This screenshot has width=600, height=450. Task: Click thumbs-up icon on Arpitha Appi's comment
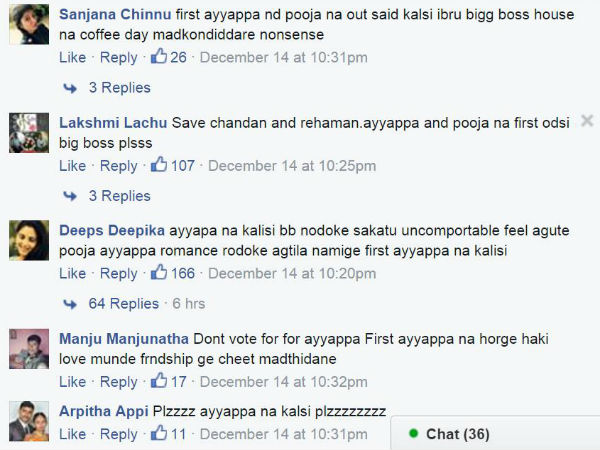(x=159, y=434)
